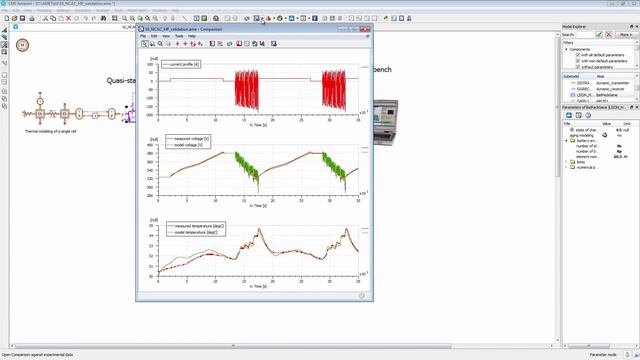Click the 'More >' button in Model Explorer
Viewport: 640px width, 360px height.
click(x=626, y=35)
